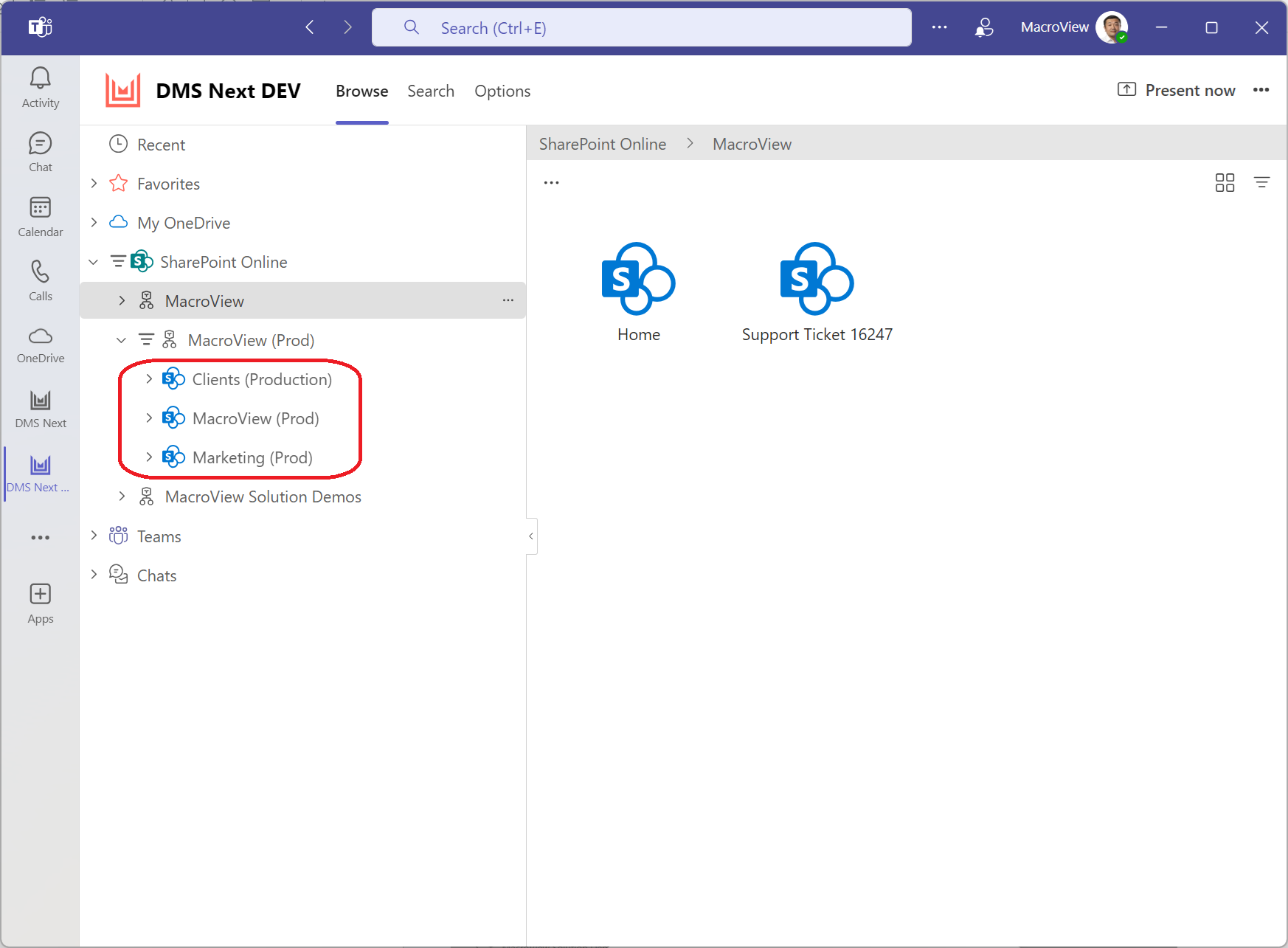Select MacroView Solution Demos
The image size is (1288, 948).
[263, 497]
